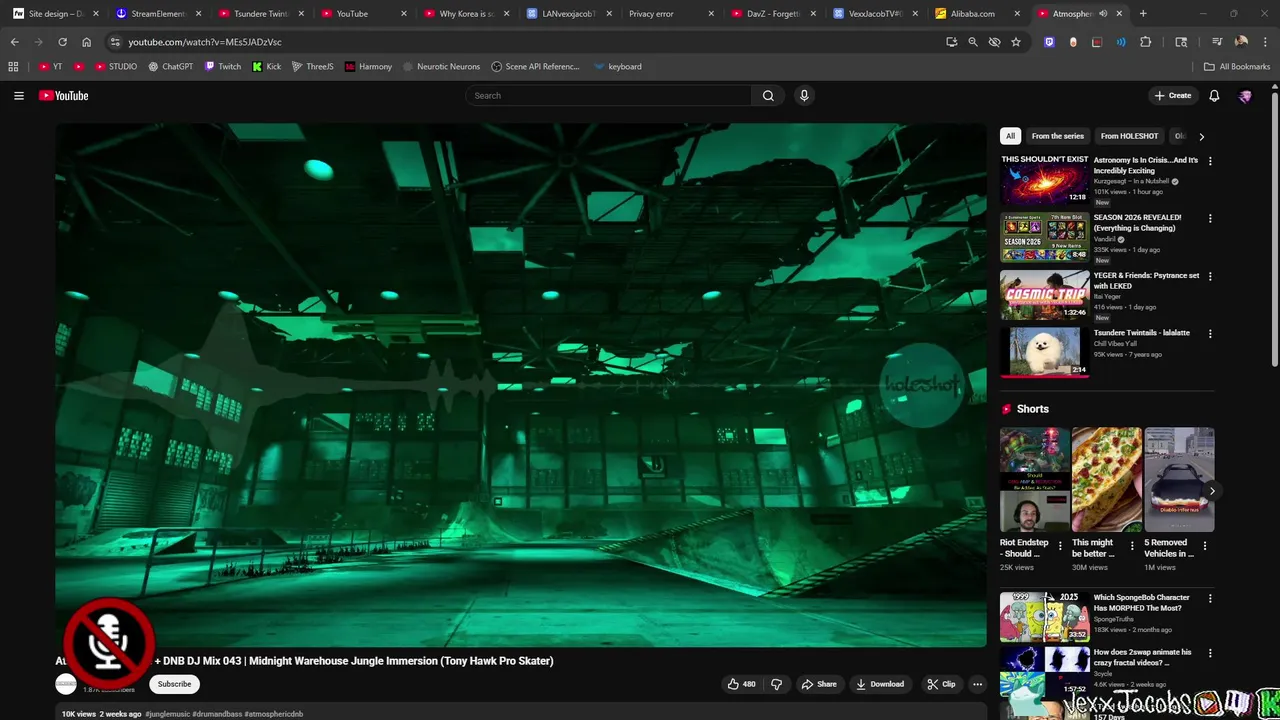Open options for 5 Removed Vehicles short
This screenshot has height=720, width=1280.
coord(1204,546)
